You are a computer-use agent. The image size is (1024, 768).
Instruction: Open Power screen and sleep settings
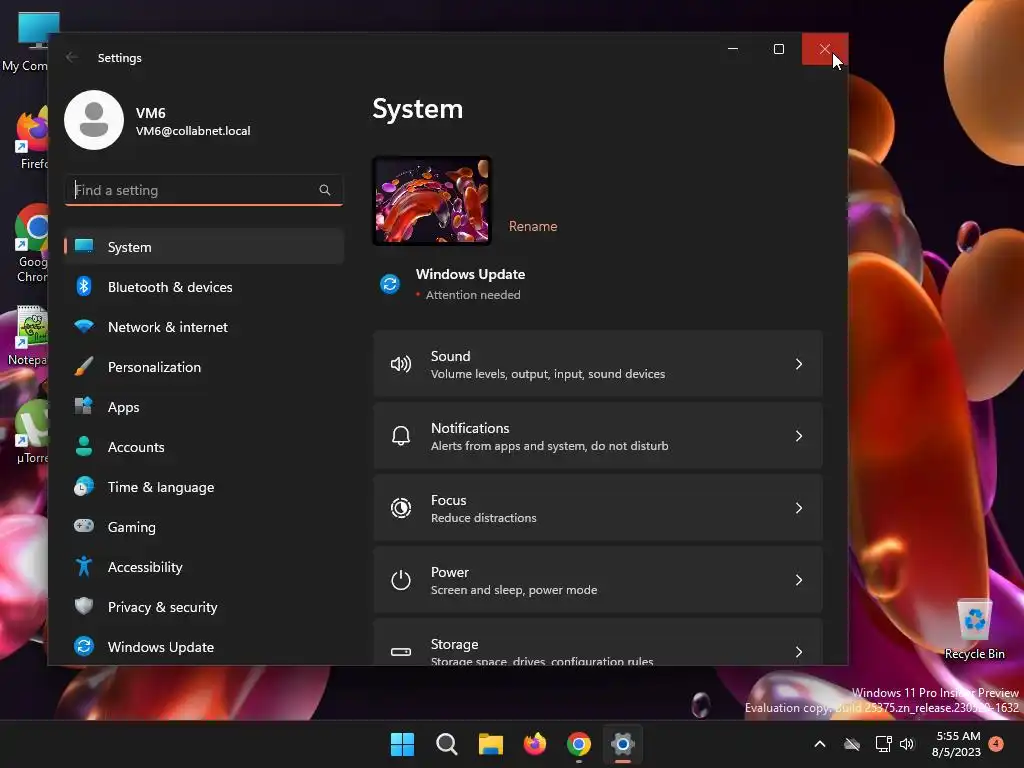598,580
